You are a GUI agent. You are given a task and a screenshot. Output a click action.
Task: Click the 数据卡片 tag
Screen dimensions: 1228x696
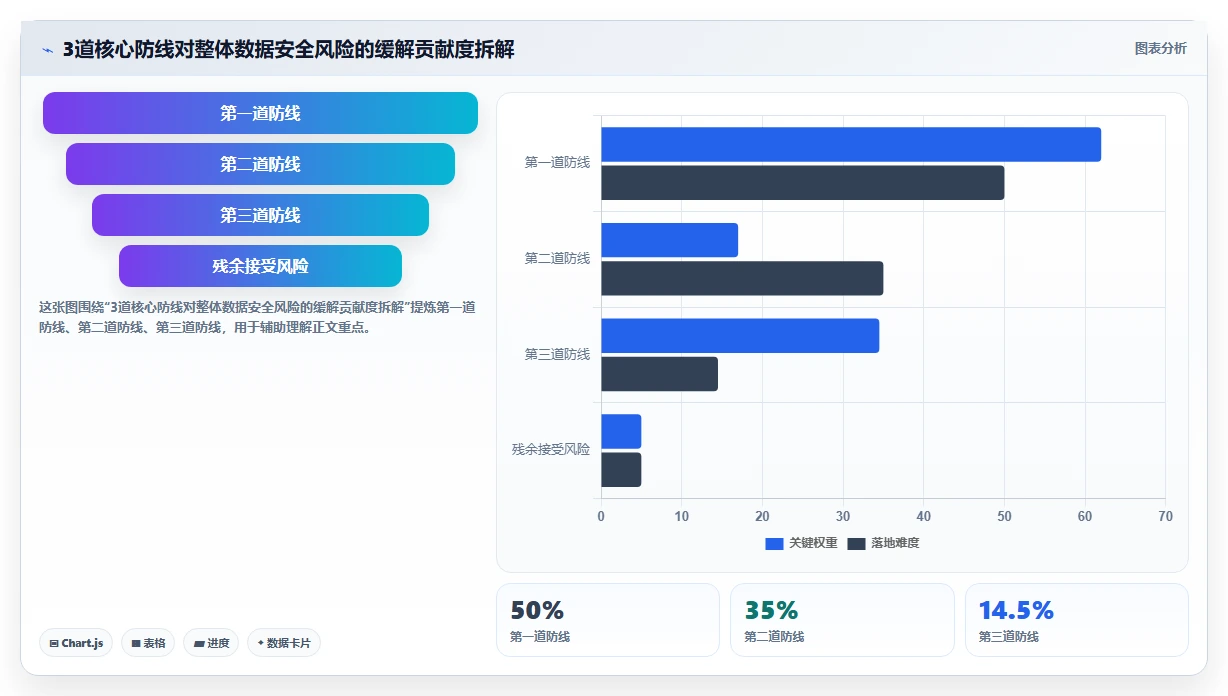click(283, 643)
